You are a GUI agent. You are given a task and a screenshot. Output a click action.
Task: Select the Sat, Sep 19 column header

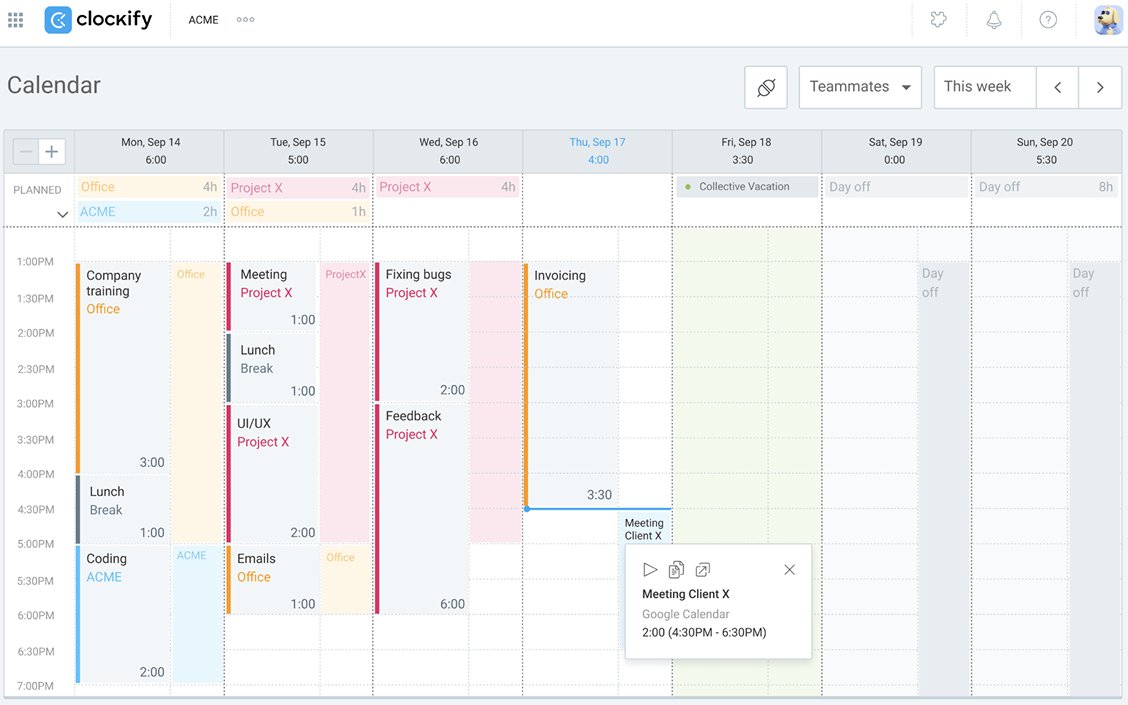click(896, 151)
